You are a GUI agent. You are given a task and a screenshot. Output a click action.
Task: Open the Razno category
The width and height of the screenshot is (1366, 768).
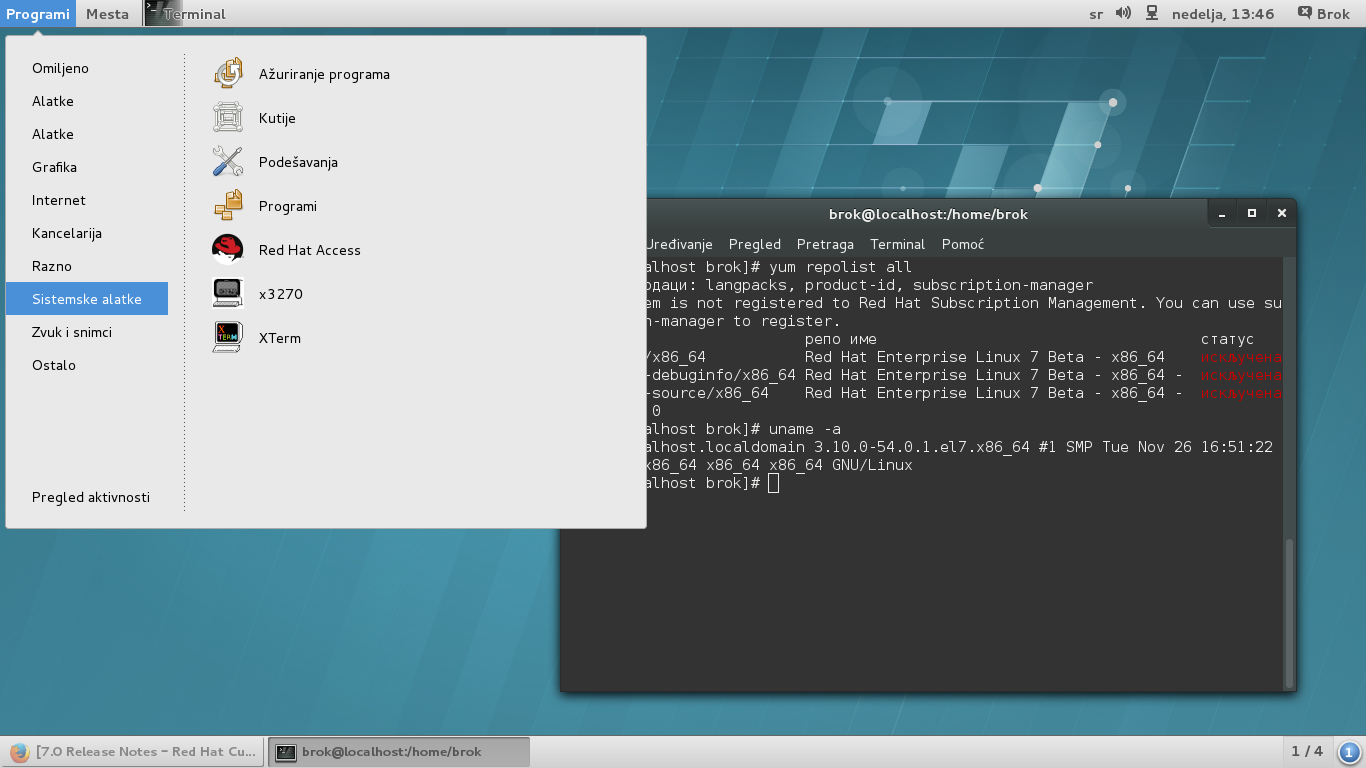click(87, 266)
